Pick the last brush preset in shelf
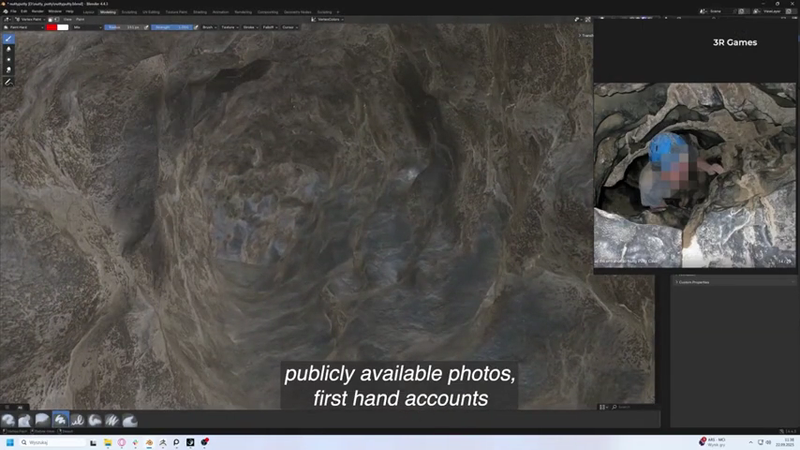 [130, 421]
